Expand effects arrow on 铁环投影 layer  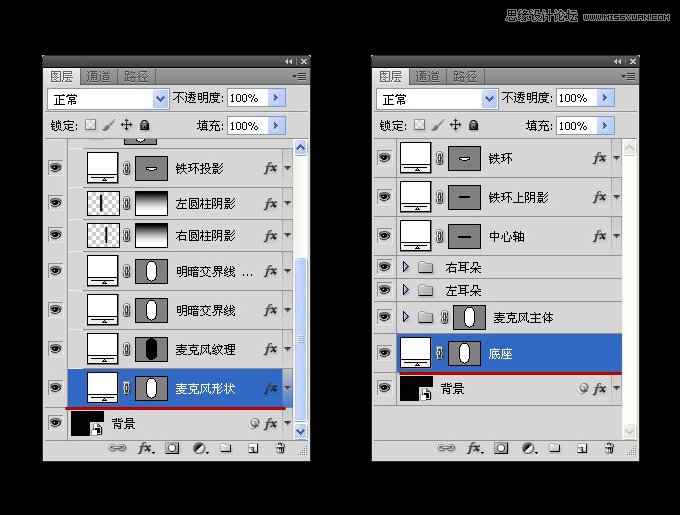pyautogui.click(x=288, y=168)
